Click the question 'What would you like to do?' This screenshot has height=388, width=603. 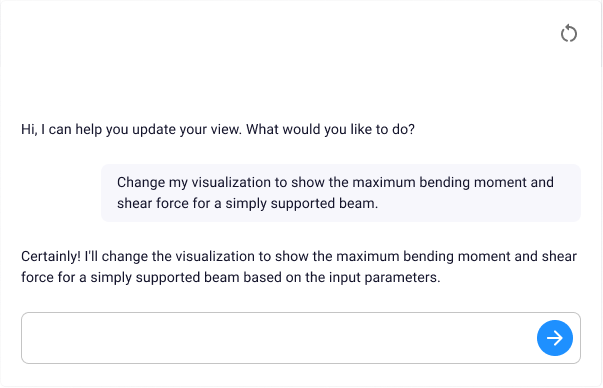(x=330, y=129)
